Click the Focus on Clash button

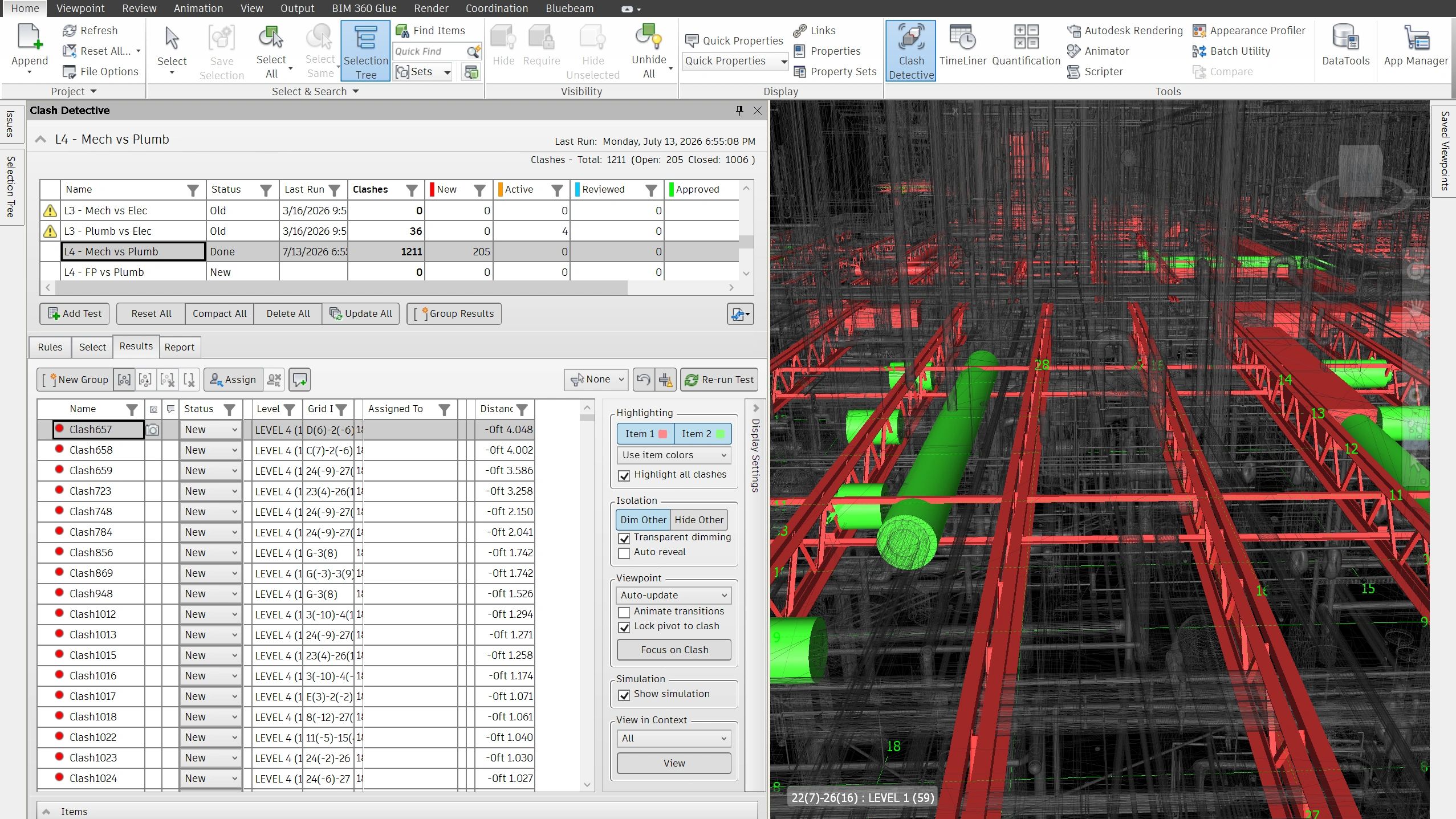coord(674,650)
